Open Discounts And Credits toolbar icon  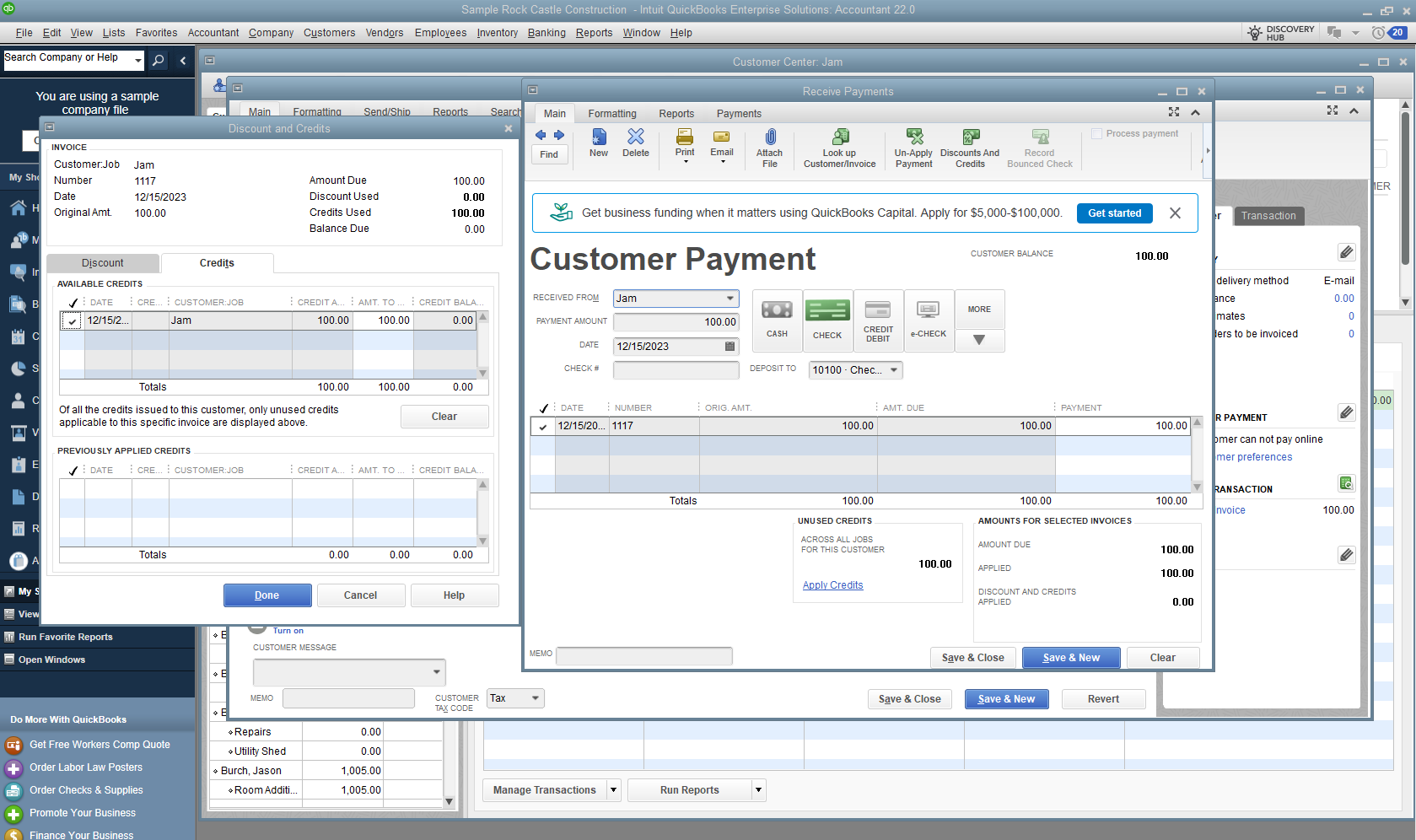pos(970,137)
